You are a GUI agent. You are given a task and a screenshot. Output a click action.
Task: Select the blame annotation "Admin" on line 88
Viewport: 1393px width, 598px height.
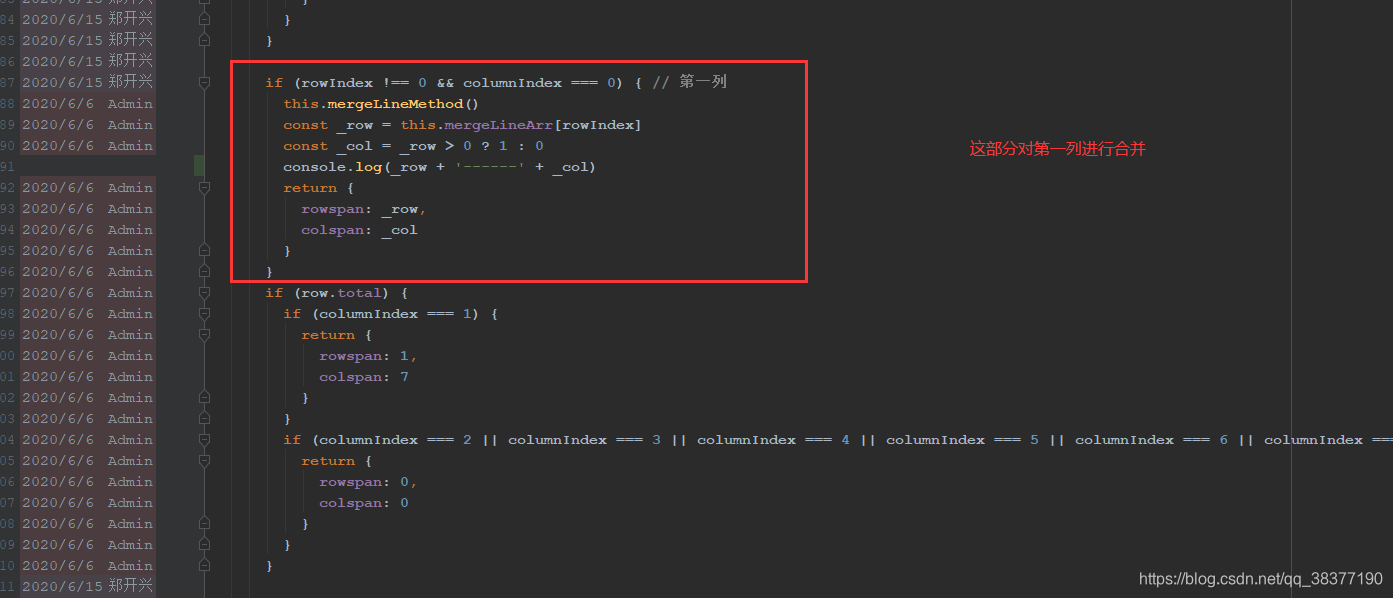click(130, 103)
